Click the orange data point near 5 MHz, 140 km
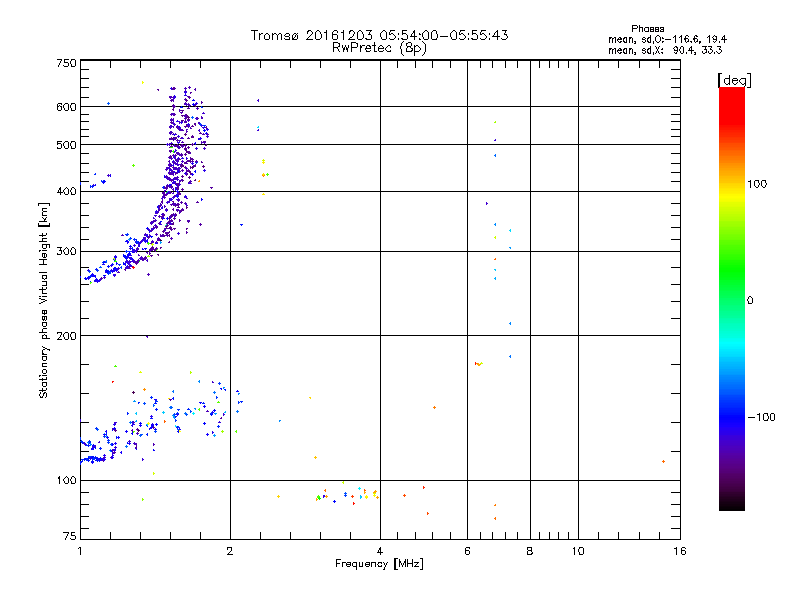The height and width of the screenshot is (600, 800). (434, 407)
